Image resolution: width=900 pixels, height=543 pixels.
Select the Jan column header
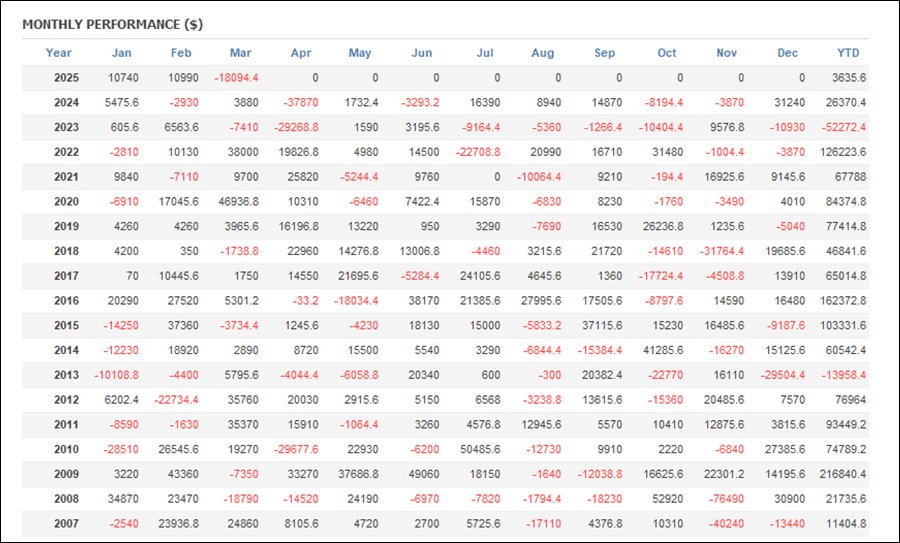pos(121,53)
